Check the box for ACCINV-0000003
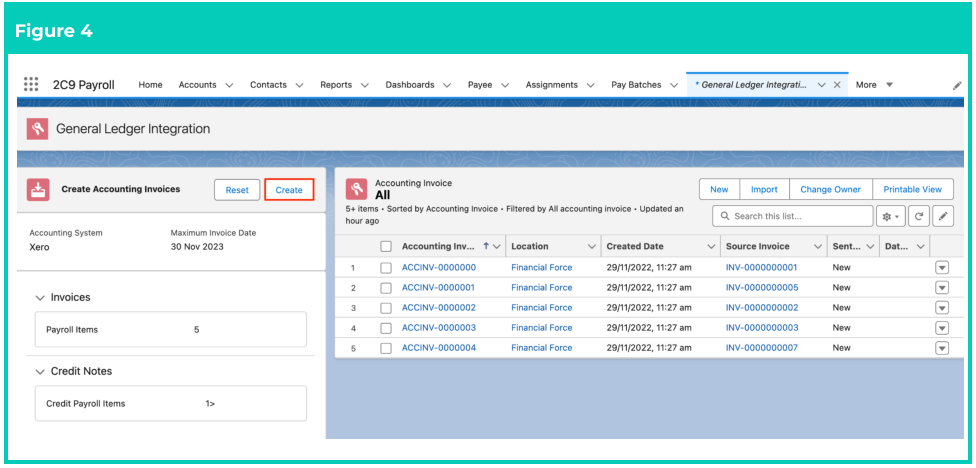Screen dimensions: 976x468 [386, 327]
